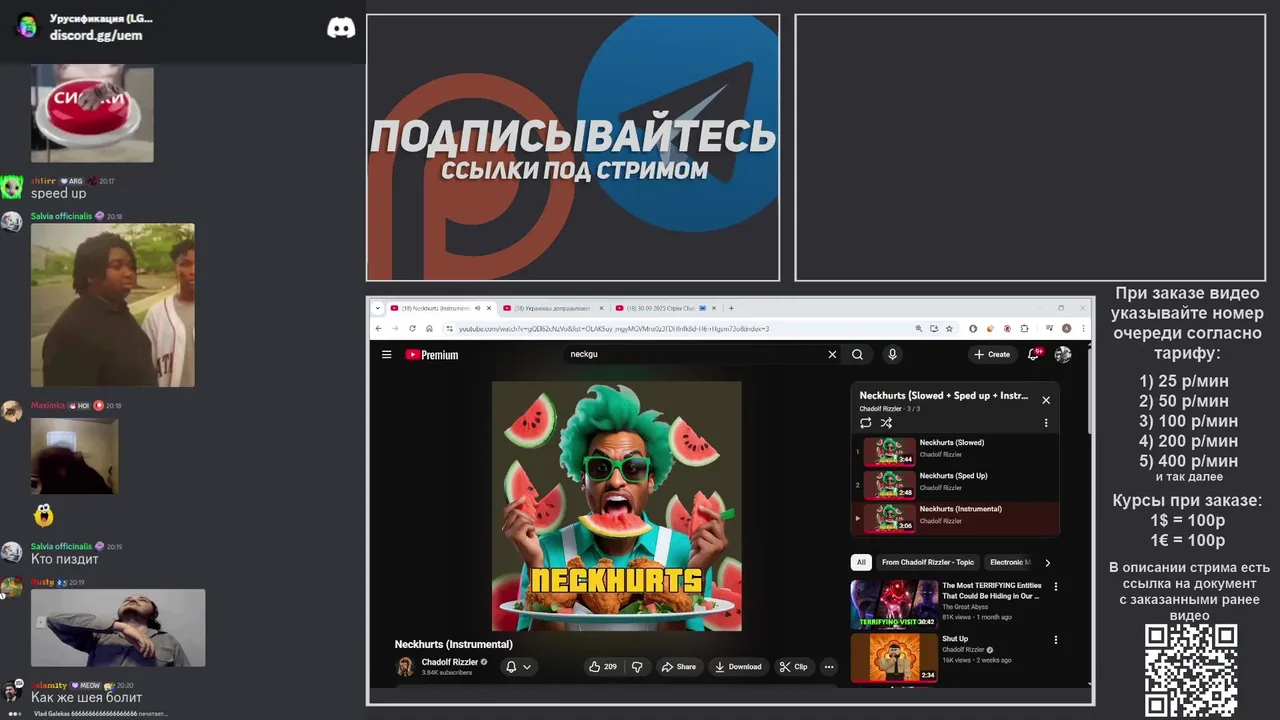Close the Neckhurts playlist panel
The width and height of the screenshot is (1280, 720).
pos(1046,400)
